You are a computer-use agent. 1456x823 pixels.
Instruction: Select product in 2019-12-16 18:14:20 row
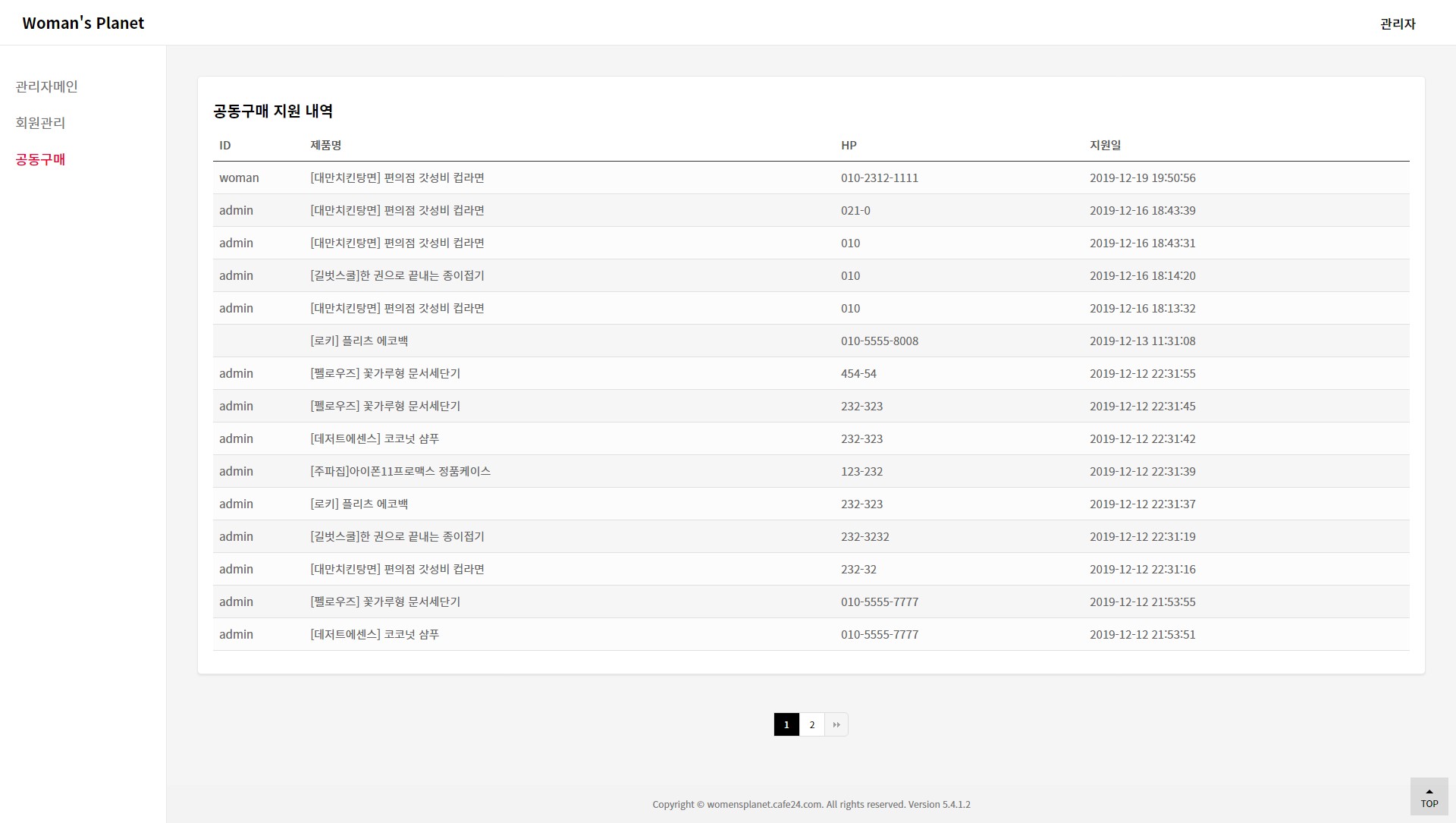coord(397,276)
